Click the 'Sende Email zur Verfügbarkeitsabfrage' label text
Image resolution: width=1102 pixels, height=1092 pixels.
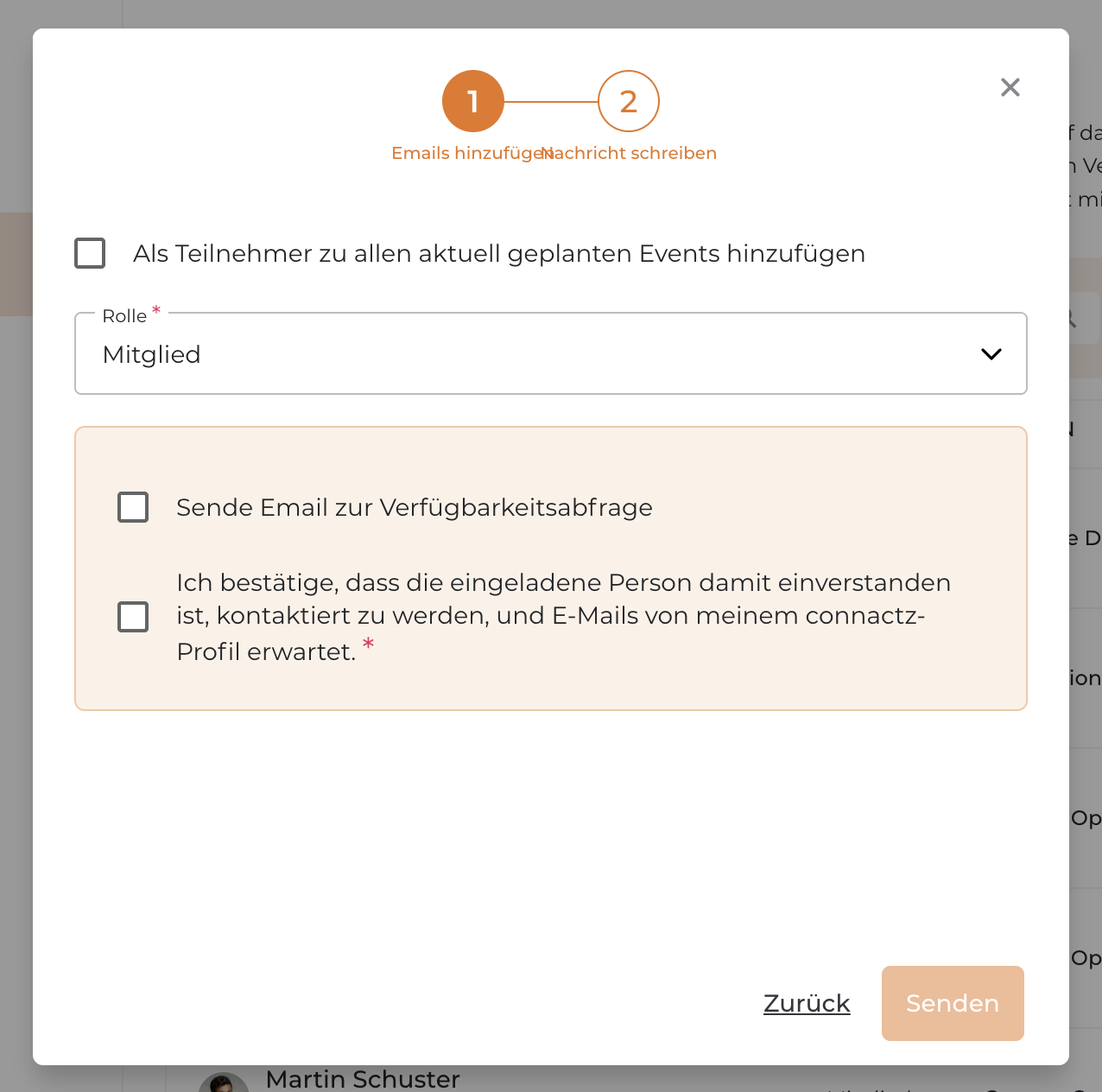pos(414,507)
